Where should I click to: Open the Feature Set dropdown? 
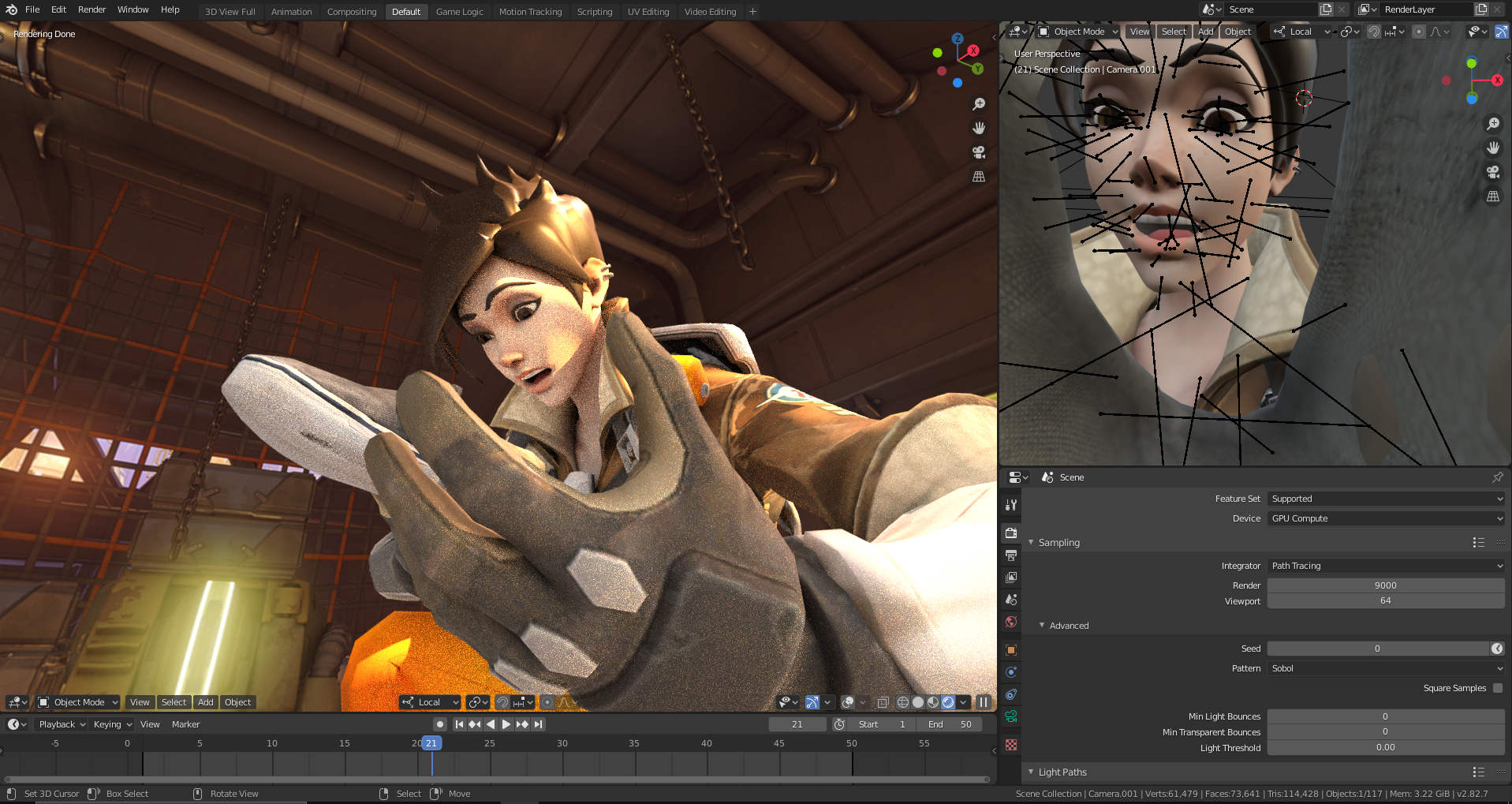coord(1386,499)
